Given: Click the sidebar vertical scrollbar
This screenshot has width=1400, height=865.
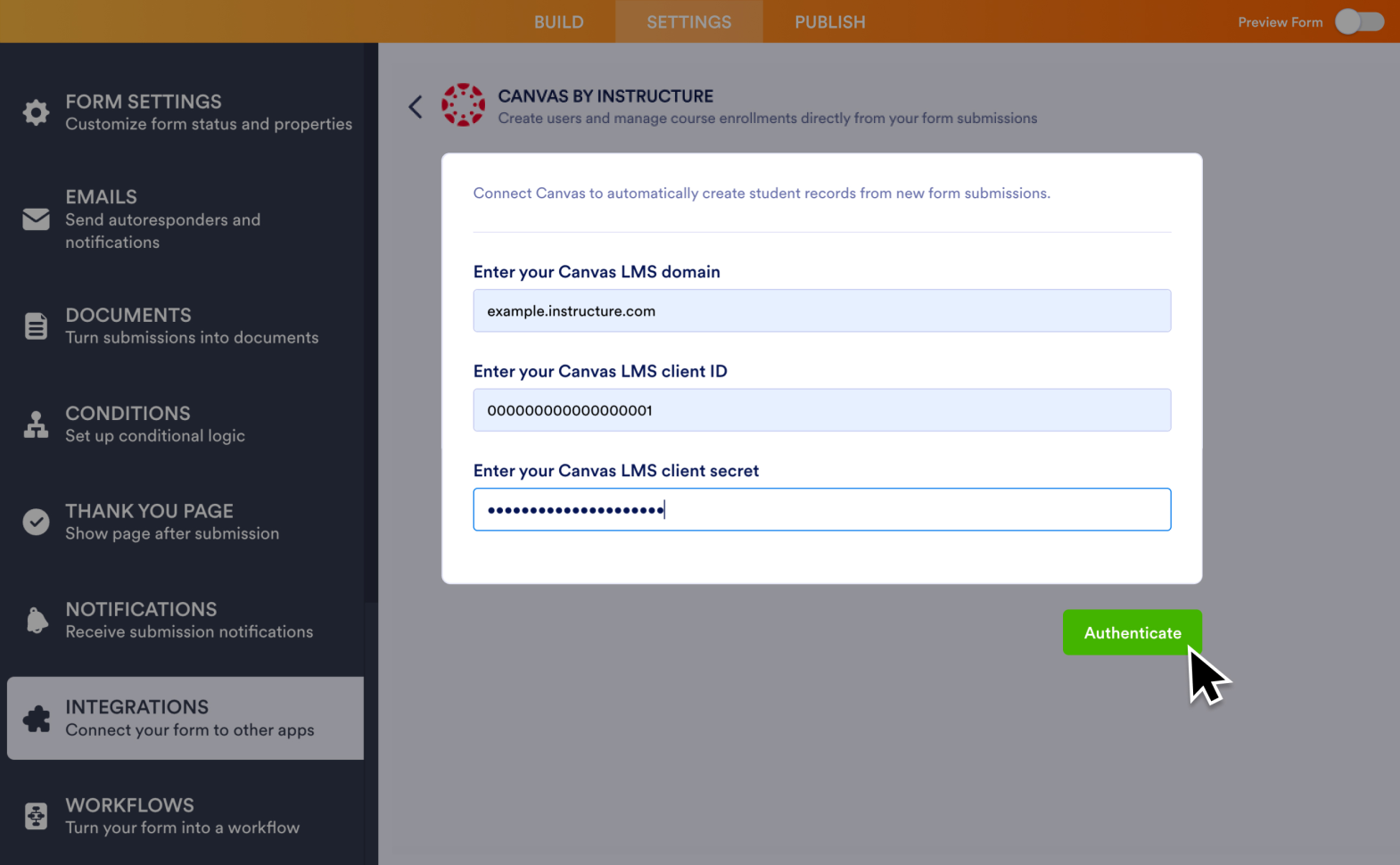Looking at the screenshot, I should click(371, 321).
